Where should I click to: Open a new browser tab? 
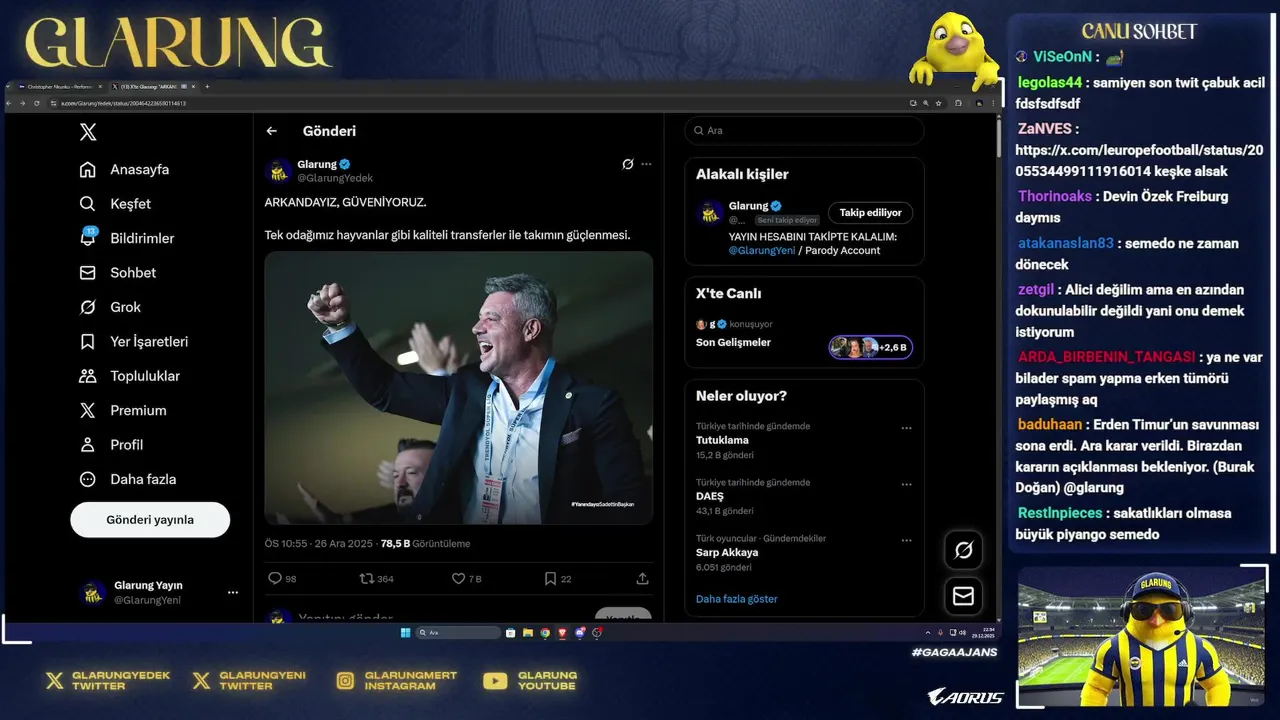tap(207, 87)
